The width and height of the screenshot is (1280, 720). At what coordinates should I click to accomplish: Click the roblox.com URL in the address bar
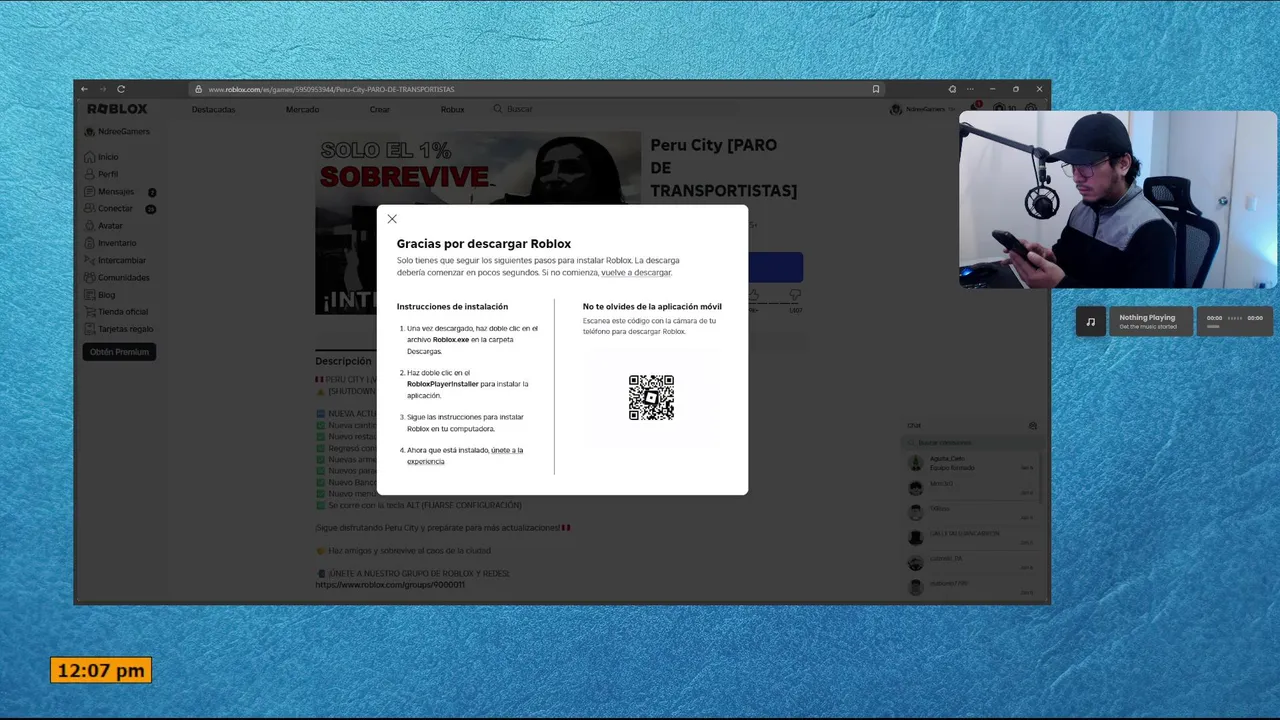tap(331, 89)
